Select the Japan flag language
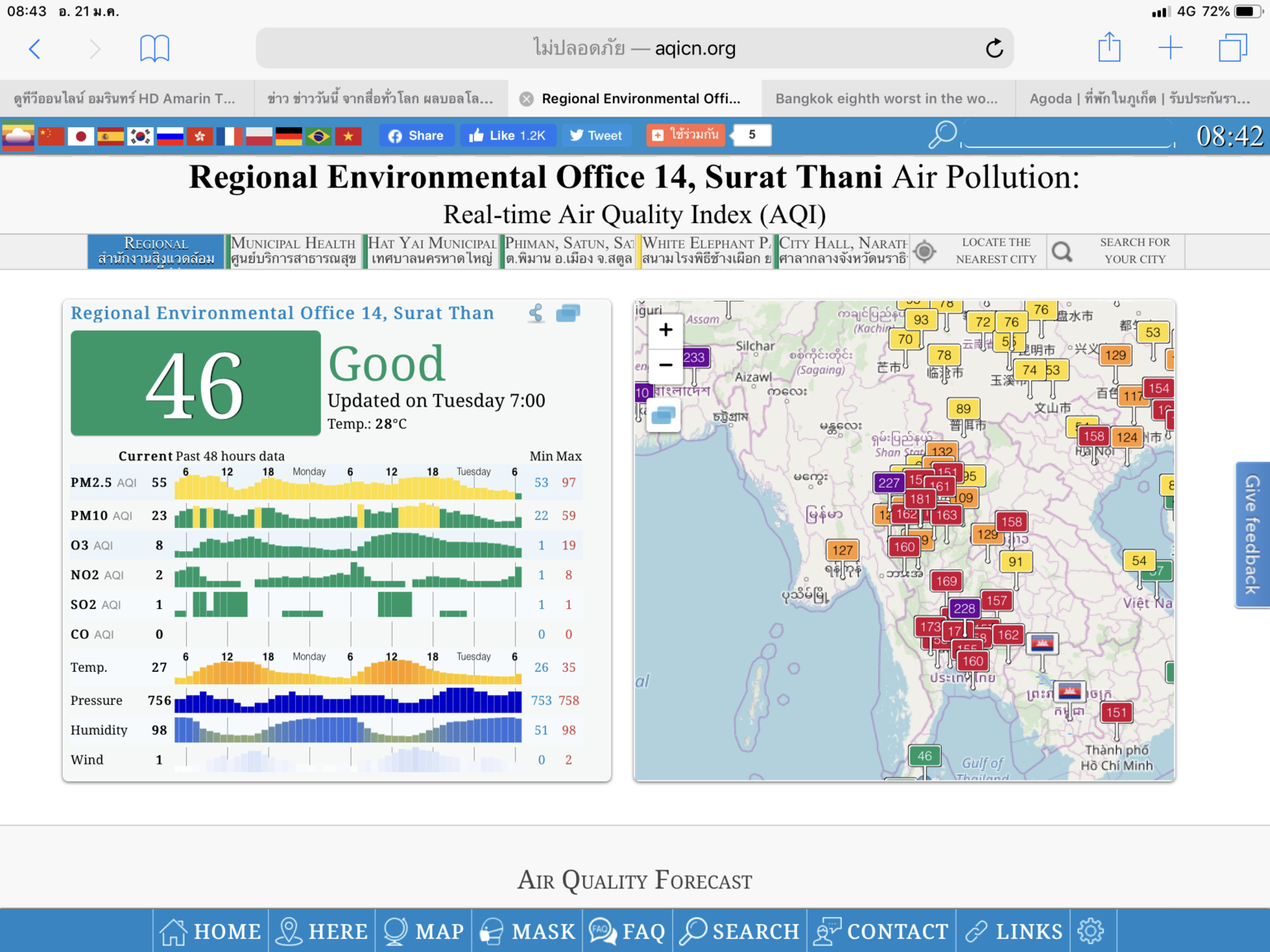Screen dimensions: 1270x952 [x=80, y=136]
